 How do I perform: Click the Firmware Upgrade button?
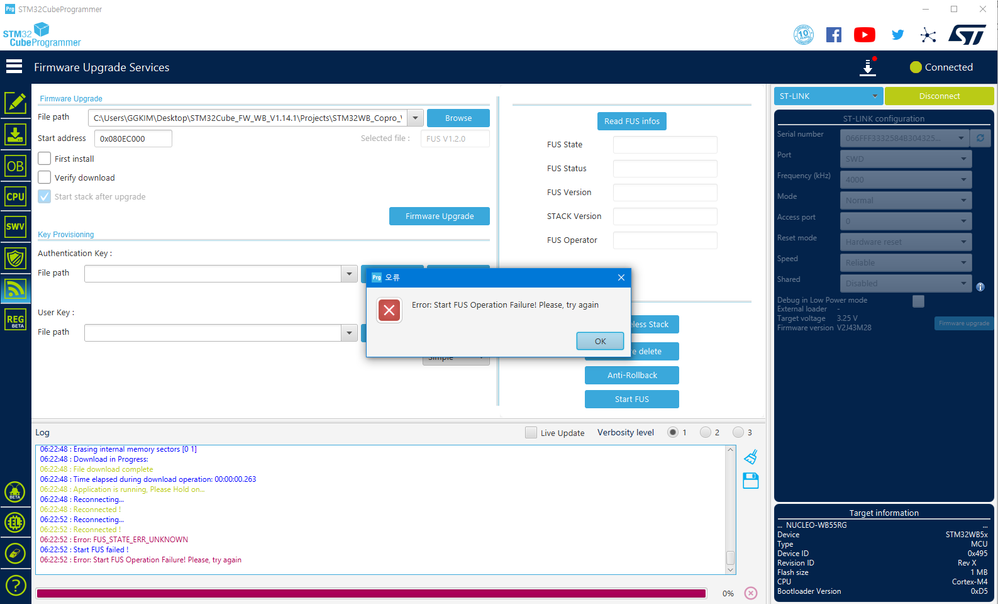click(439, 216)
